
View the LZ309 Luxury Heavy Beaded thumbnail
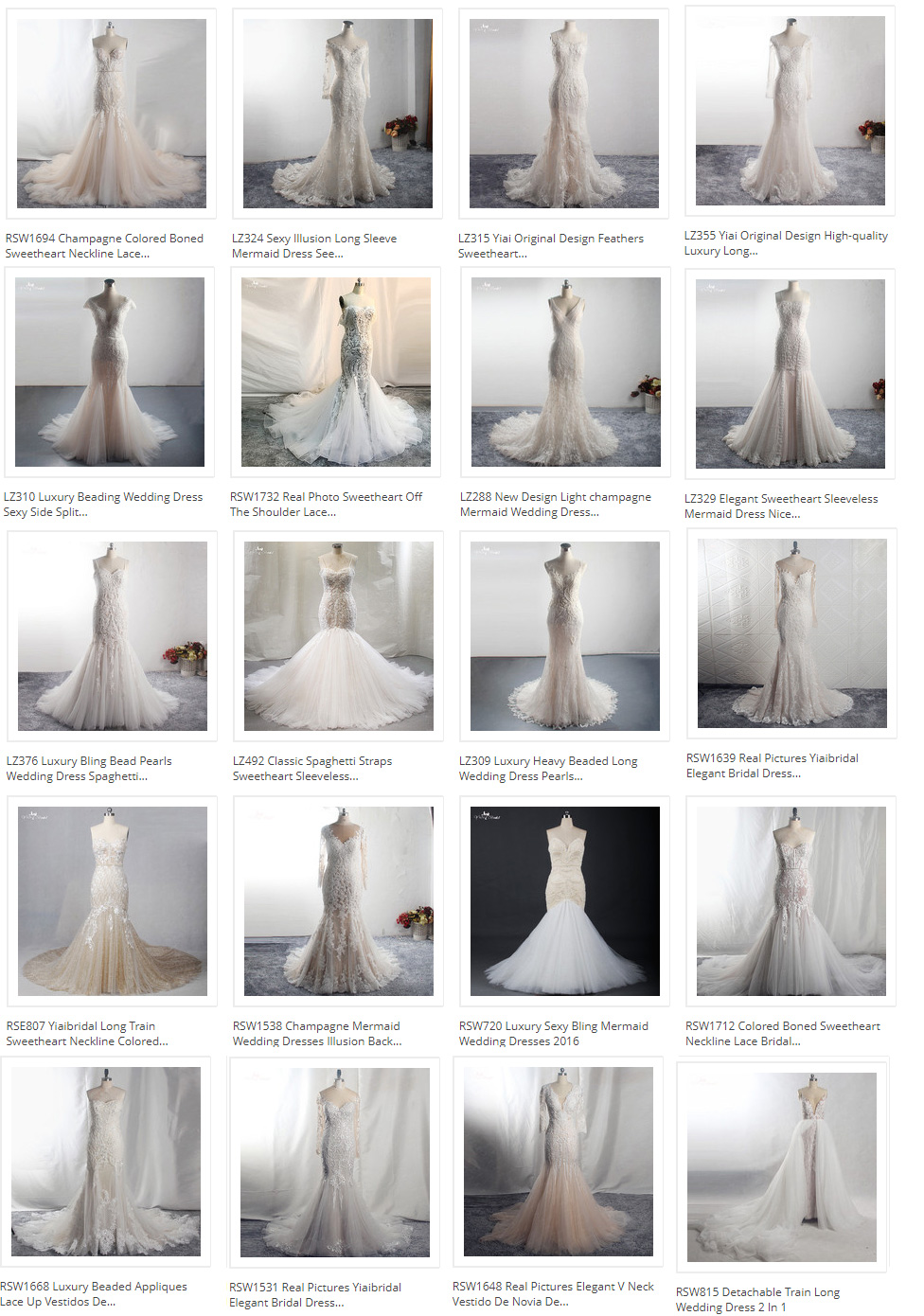coord(565,636)
